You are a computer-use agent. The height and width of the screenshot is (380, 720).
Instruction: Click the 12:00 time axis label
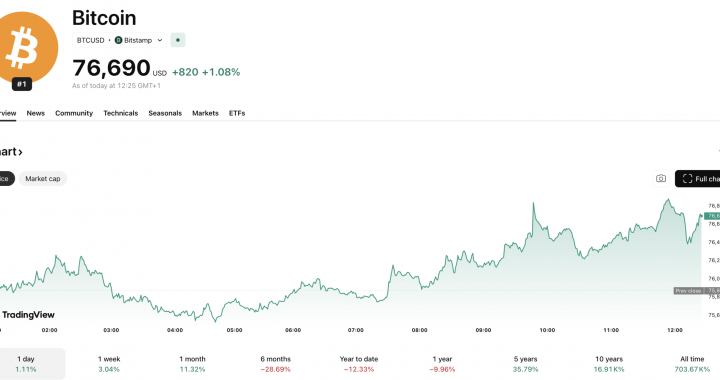(675, 330)
